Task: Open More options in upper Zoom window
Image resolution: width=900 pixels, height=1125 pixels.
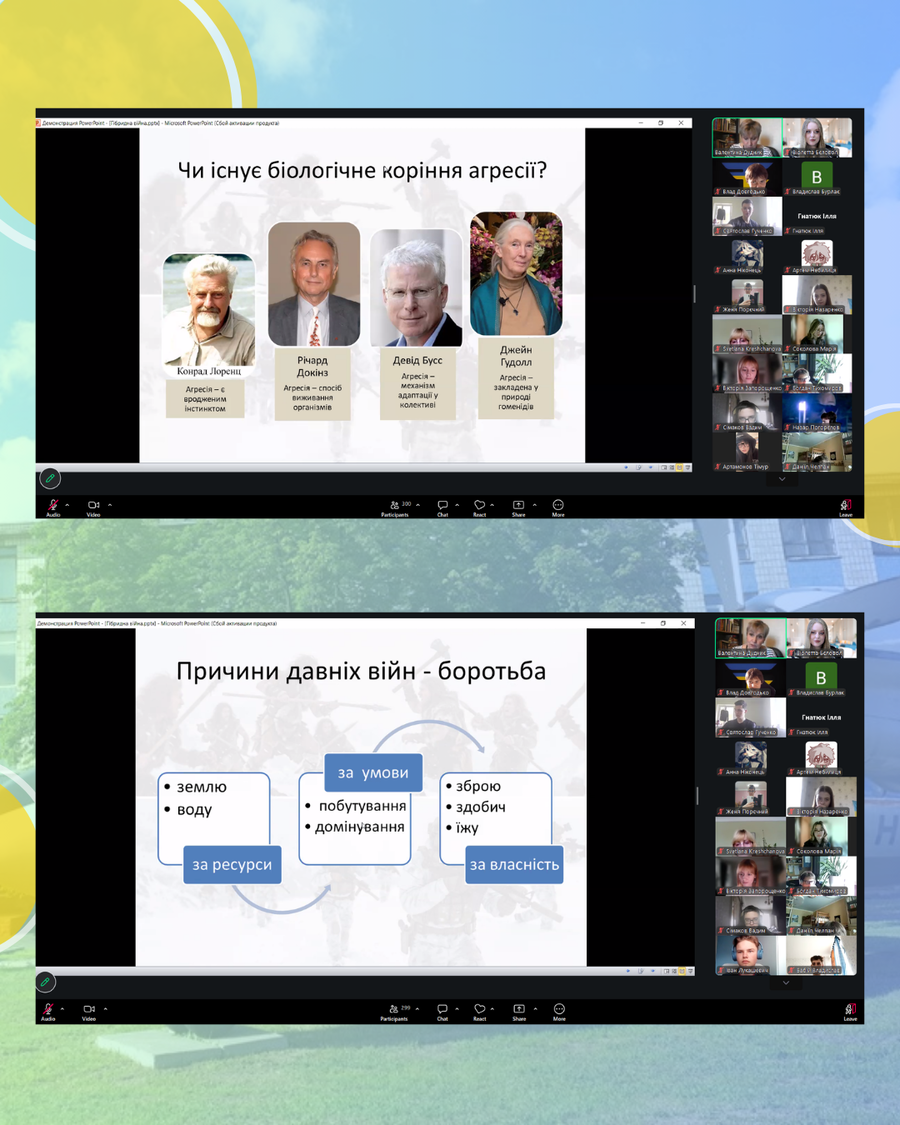Action: [x=558, y=506]
